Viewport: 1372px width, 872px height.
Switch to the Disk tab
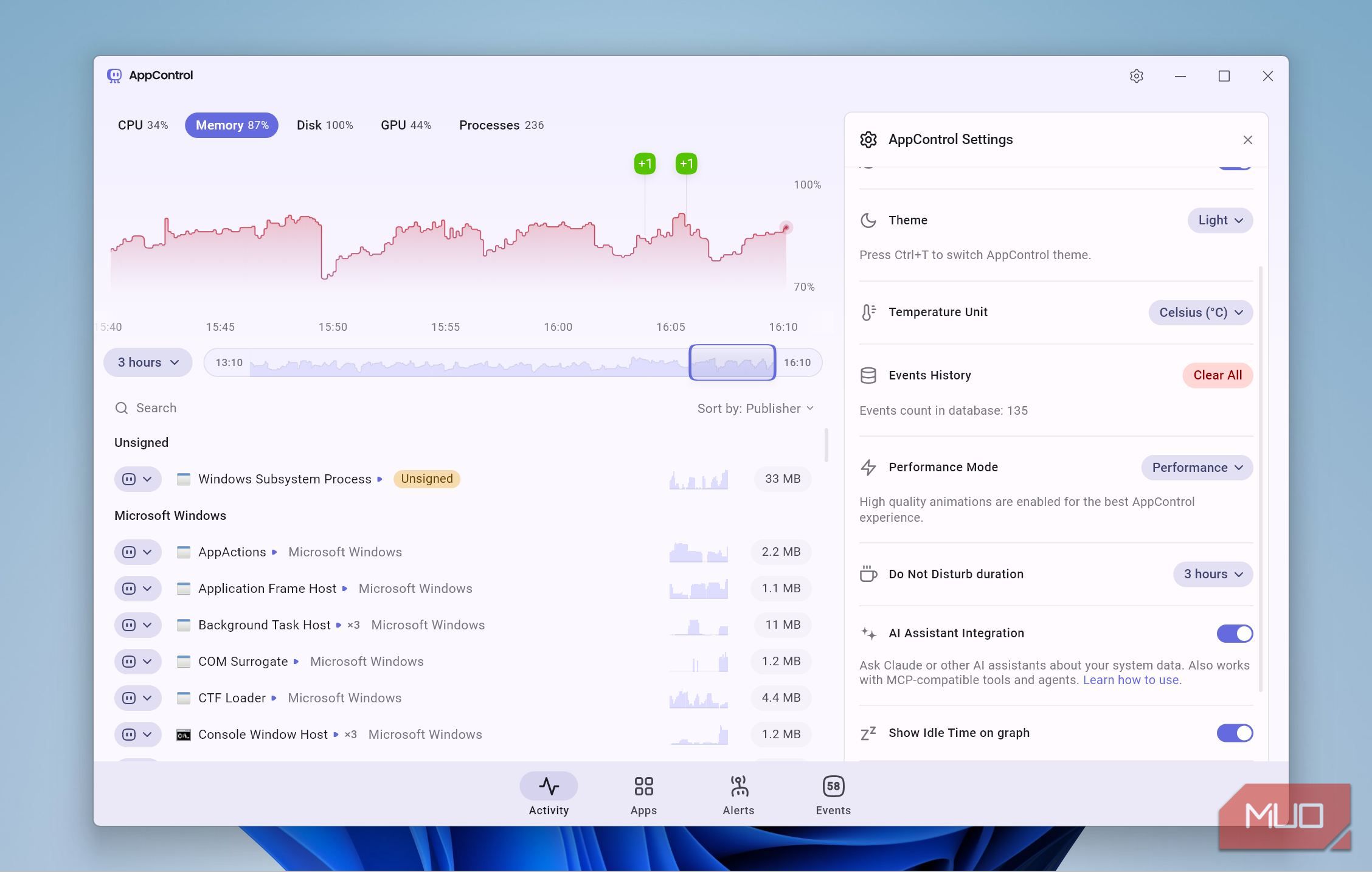[325, 125]
